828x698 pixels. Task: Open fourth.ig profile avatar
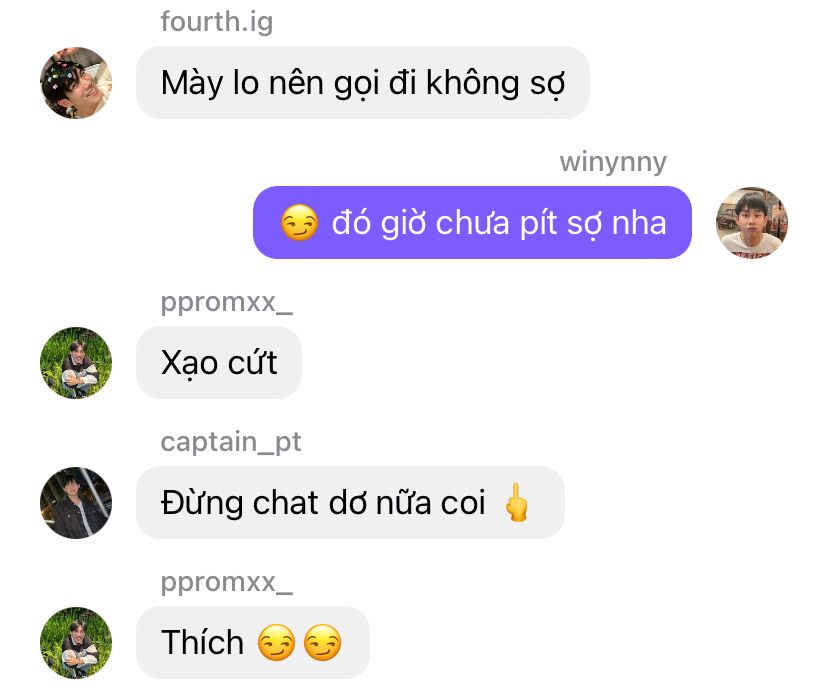click(76, 83)
